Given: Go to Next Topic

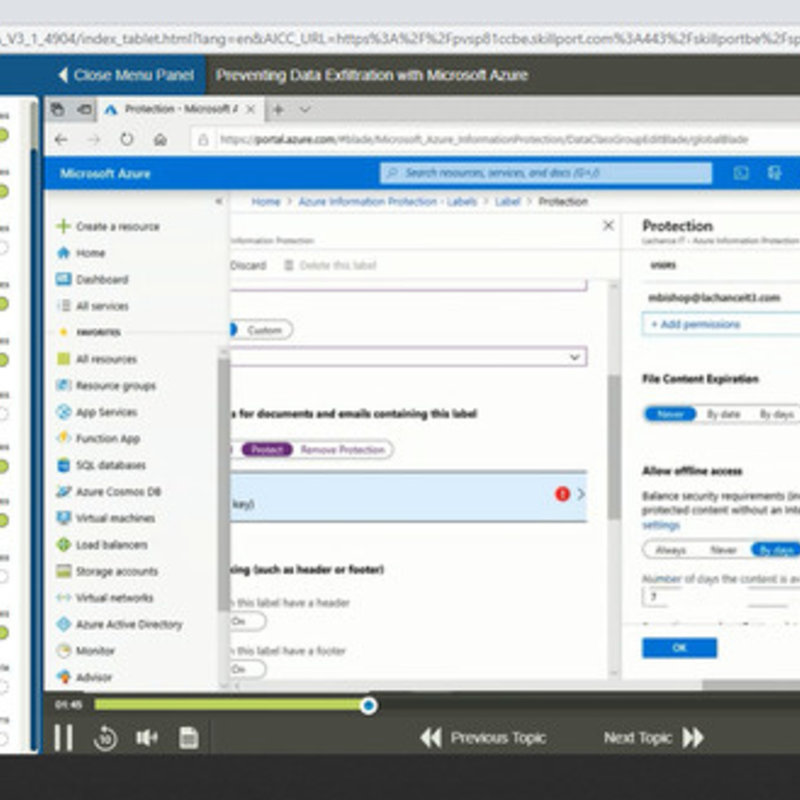Looking at the screenshot, I should [654, 738].
